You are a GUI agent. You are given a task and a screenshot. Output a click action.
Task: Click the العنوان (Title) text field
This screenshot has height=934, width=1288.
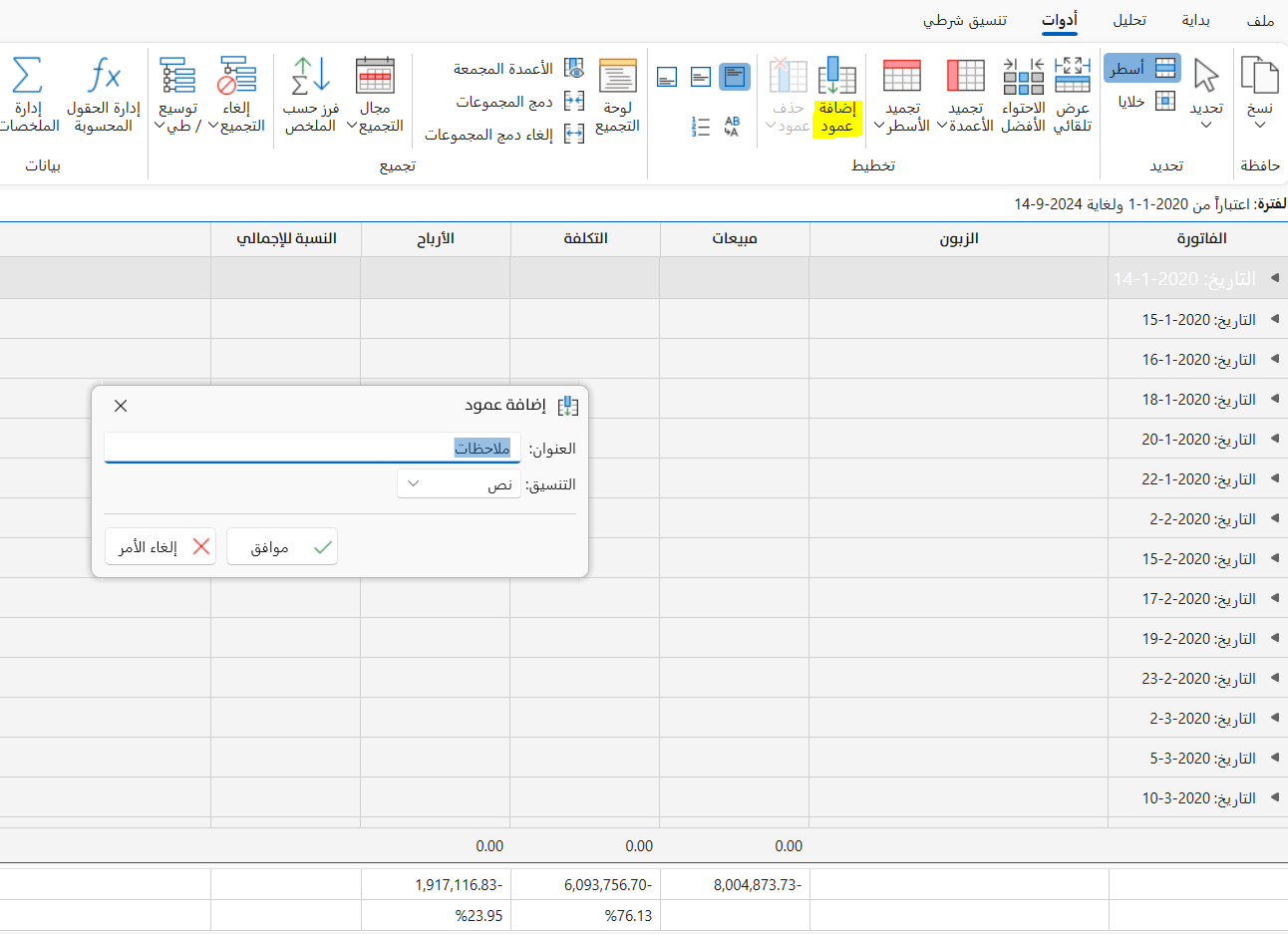click(312, 449)
